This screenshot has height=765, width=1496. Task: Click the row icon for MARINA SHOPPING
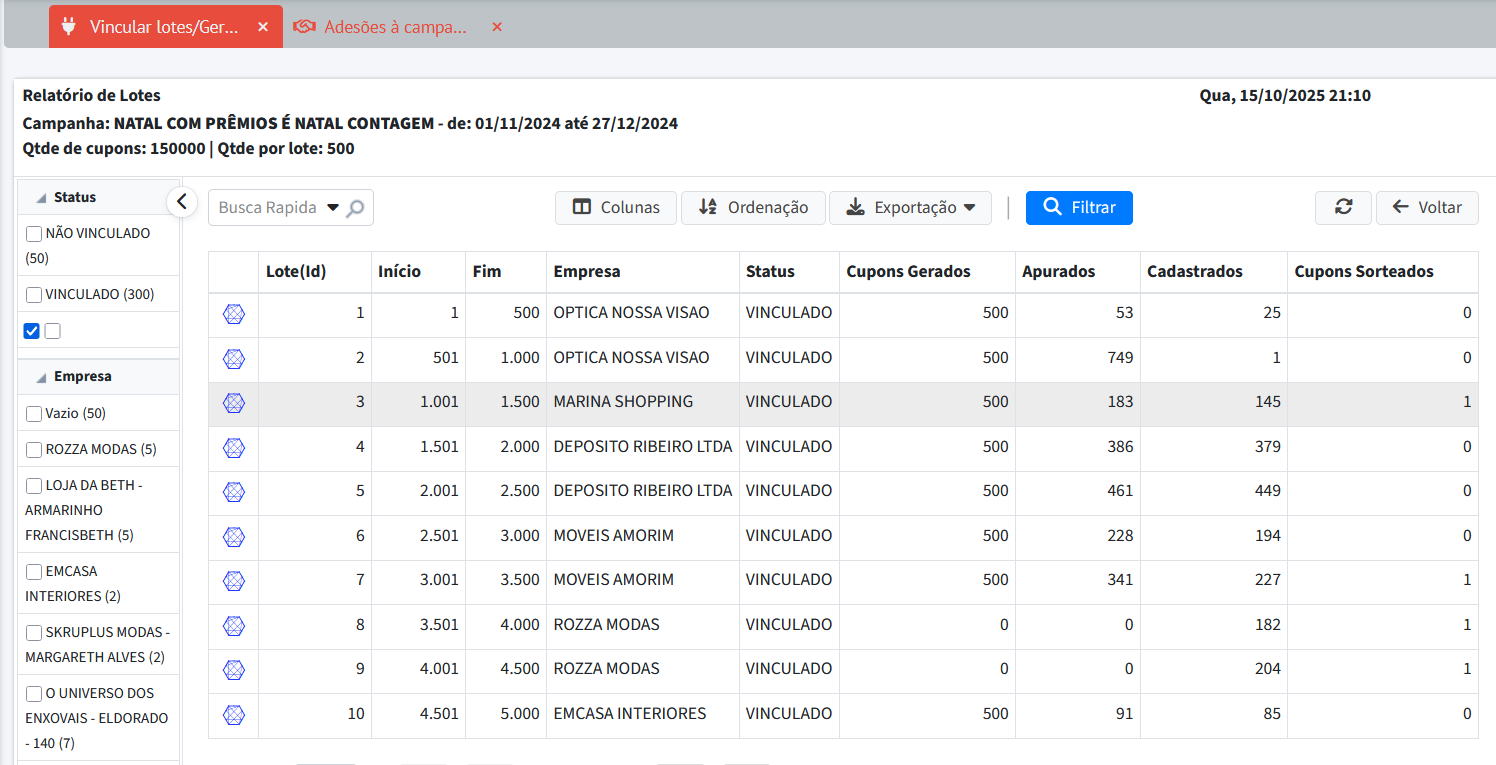coord(234,403)
